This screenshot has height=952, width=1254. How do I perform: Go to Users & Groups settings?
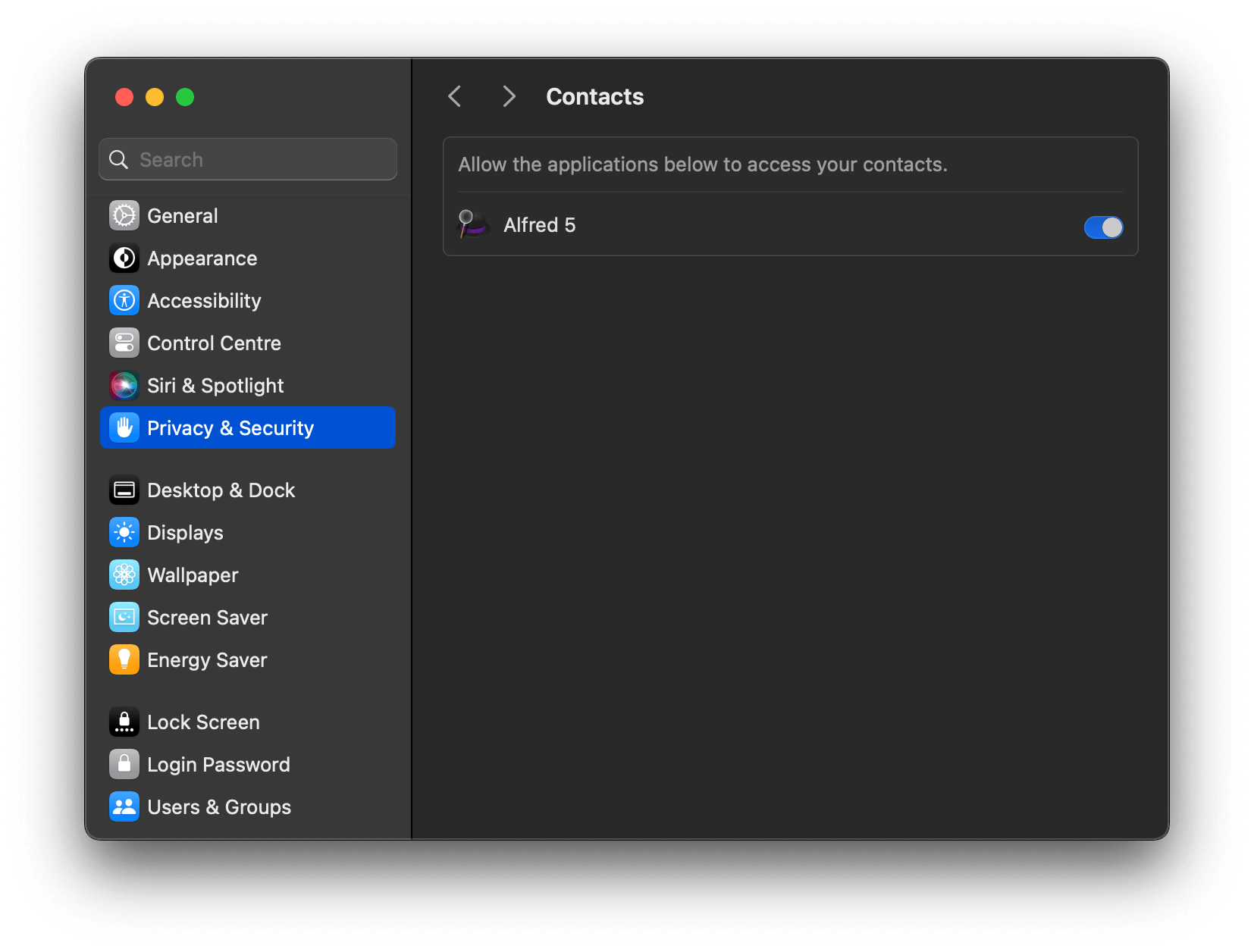coord(124,806)
